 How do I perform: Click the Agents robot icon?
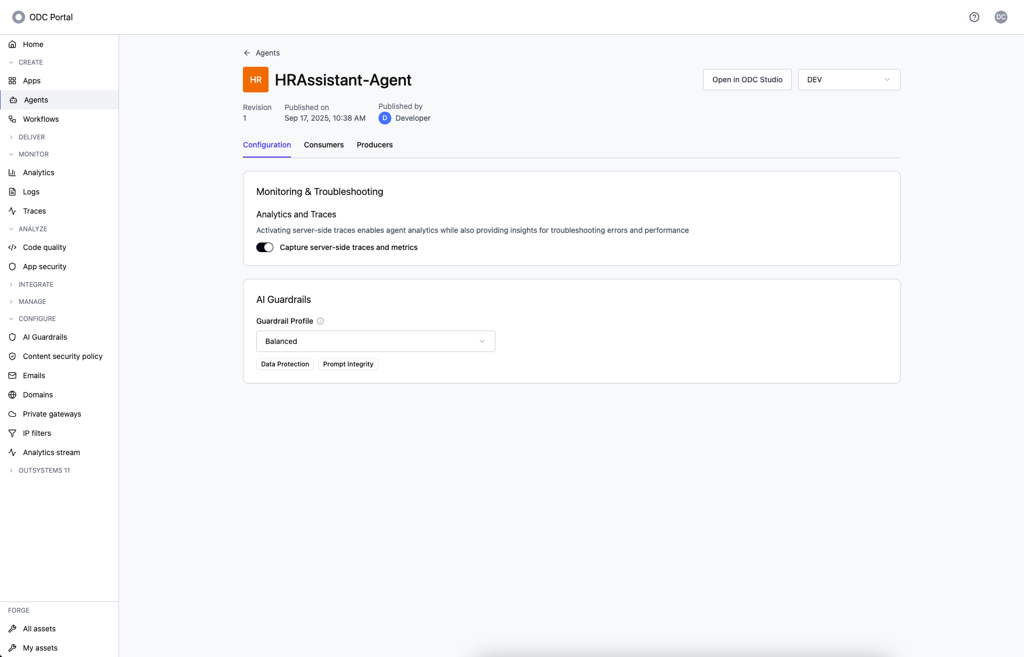click(13, 100)
